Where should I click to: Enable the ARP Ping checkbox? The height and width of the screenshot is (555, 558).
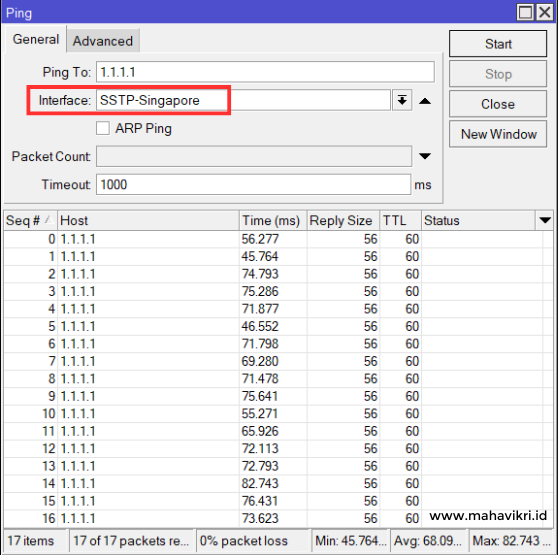tap(103, 128)
